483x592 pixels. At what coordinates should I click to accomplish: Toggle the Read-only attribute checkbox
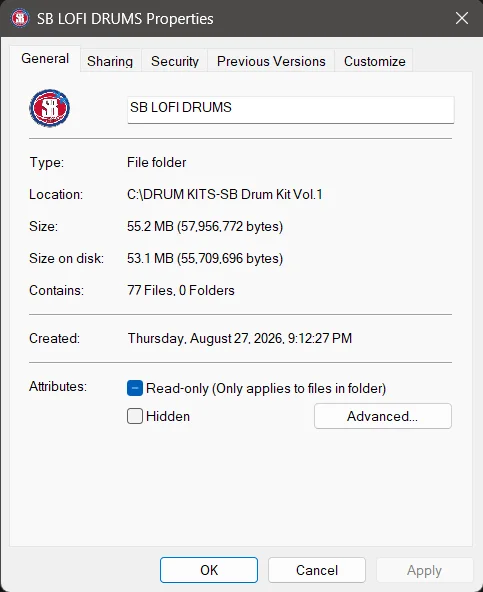[135, 388]
